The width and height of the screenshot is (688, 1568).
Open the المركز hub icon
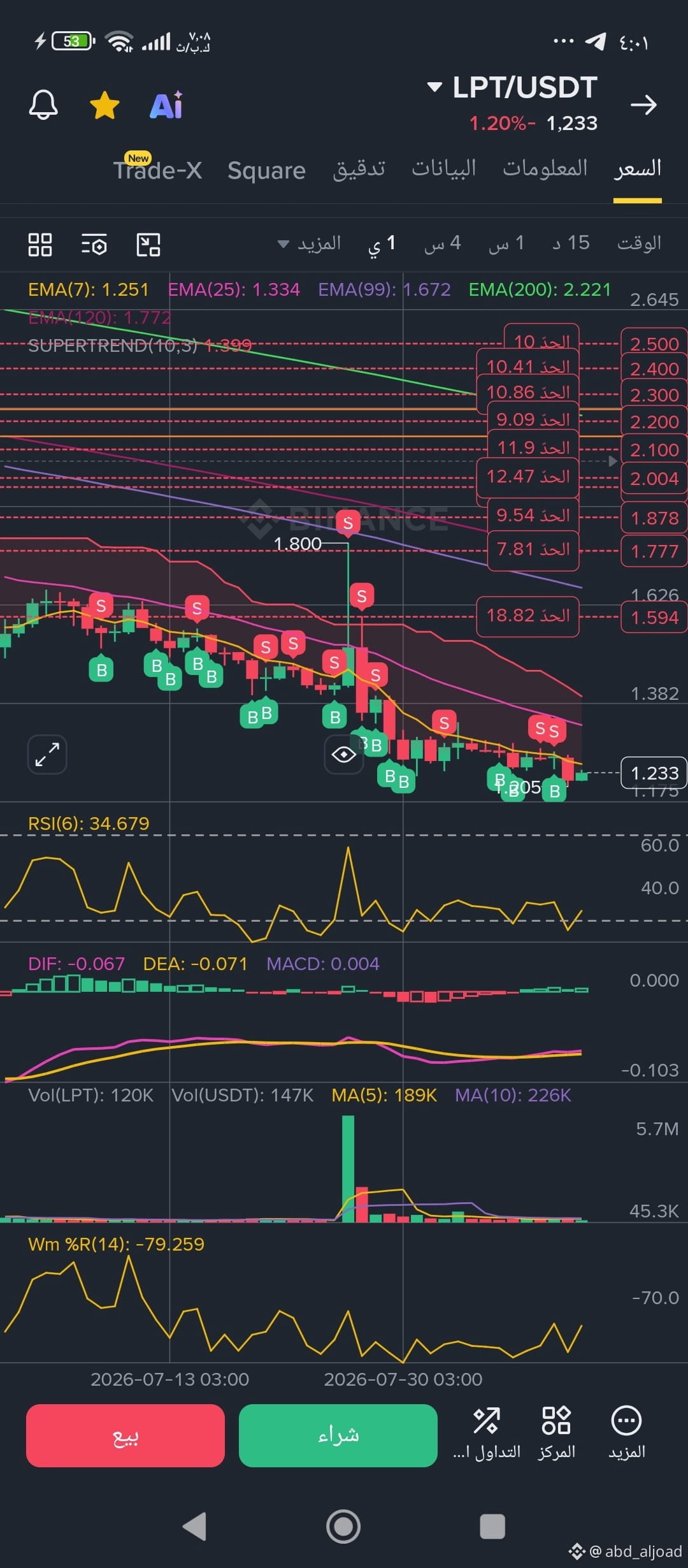tap(556, 1433)
